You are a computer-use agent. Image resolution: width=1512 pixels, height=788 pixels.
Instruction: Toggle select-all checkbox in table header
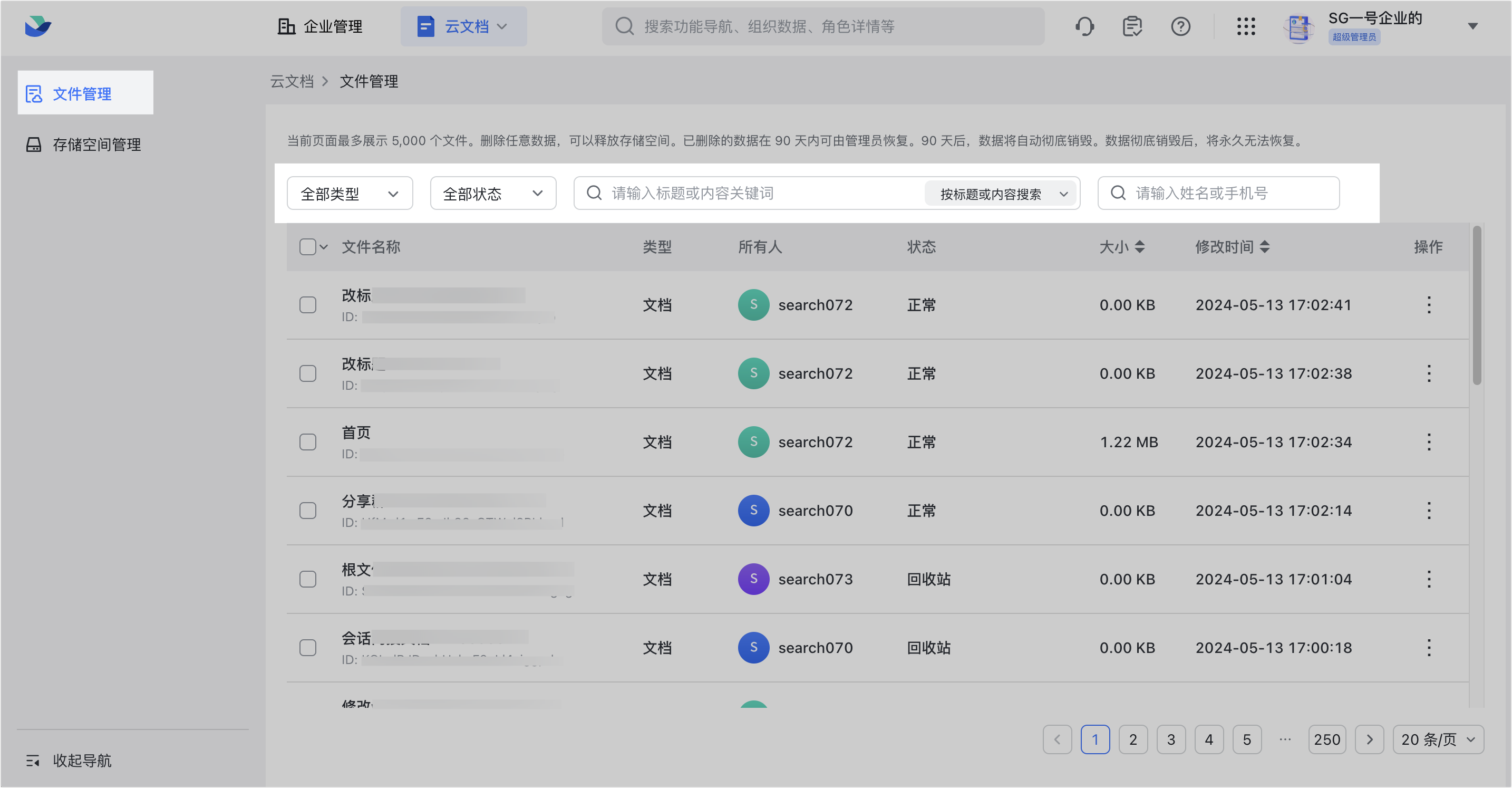(x=307, y=247)
